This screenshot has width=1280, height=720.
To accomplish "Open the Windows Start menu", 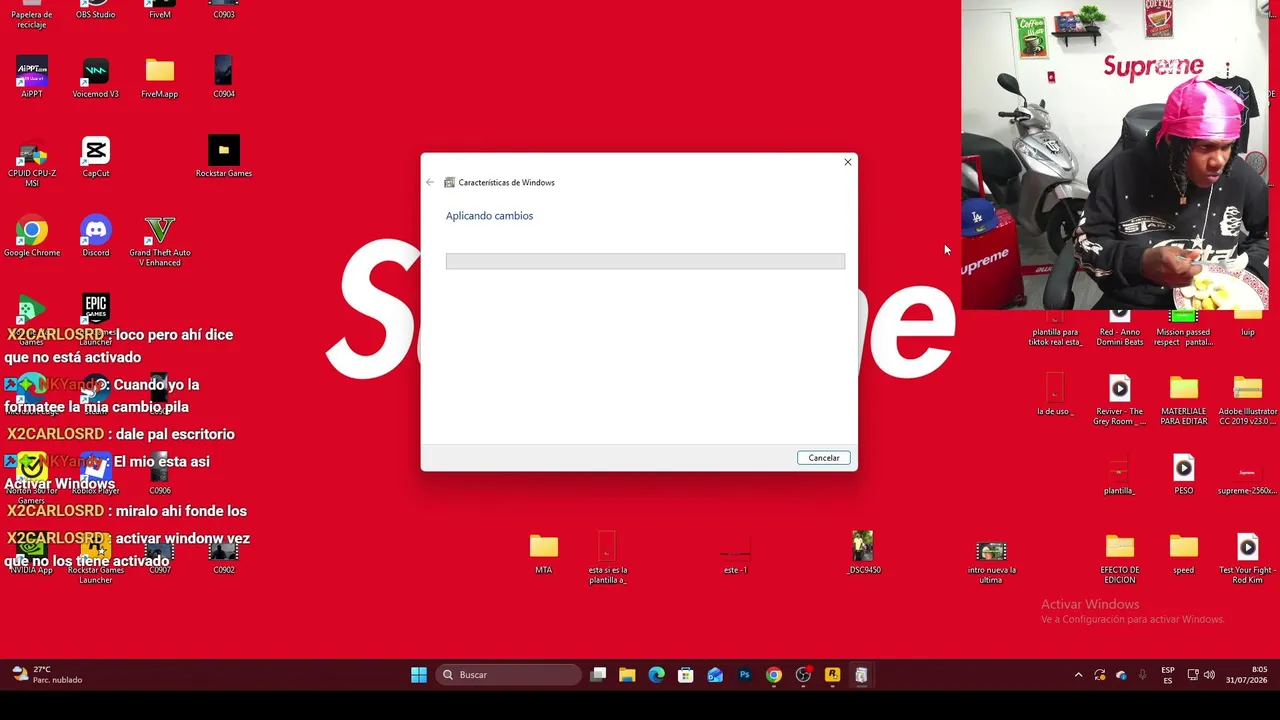I will coord(419,675).
